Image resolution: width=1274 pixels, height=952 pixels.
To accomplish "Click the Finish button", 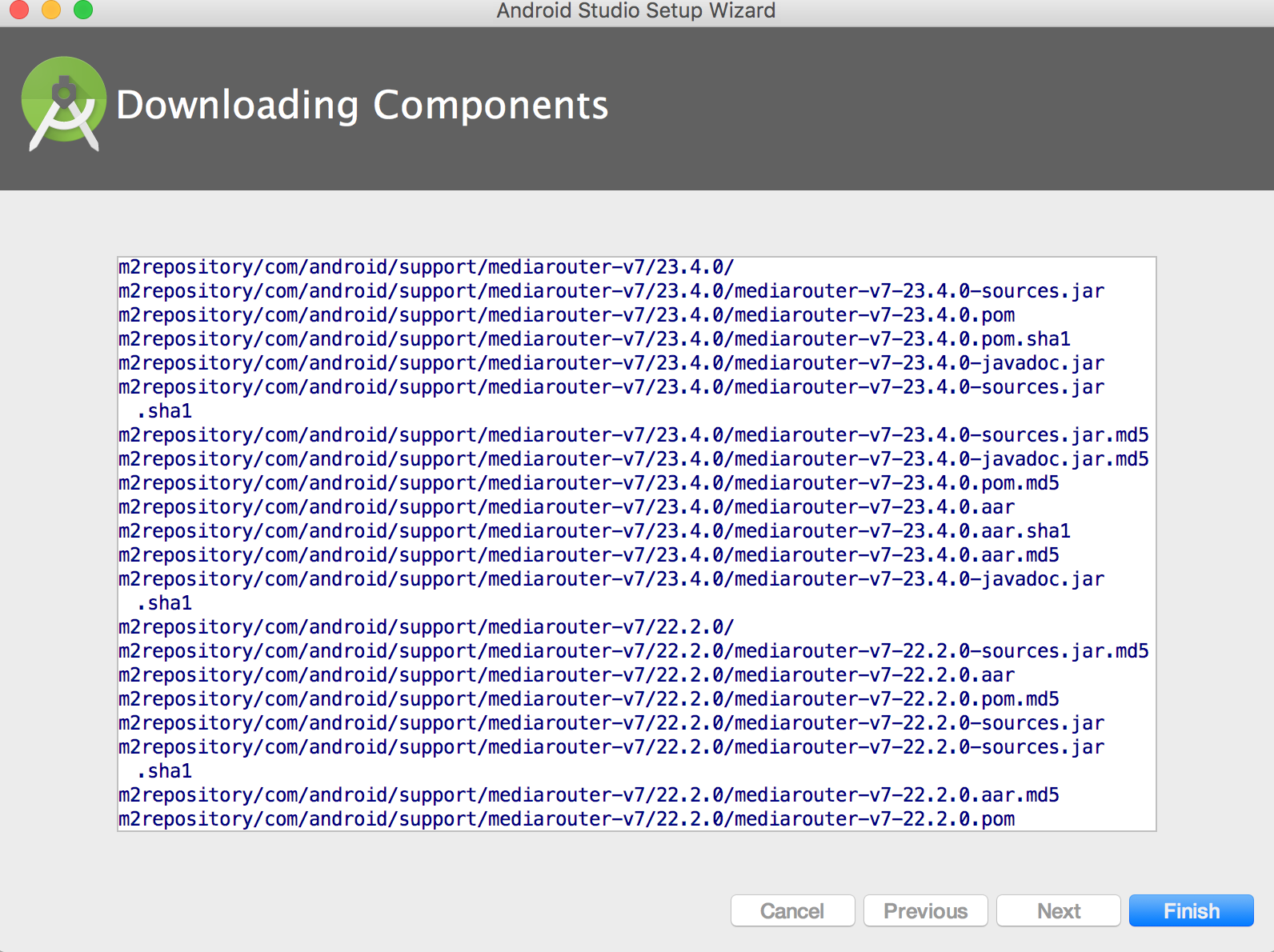I will [x=1191, y=910].
